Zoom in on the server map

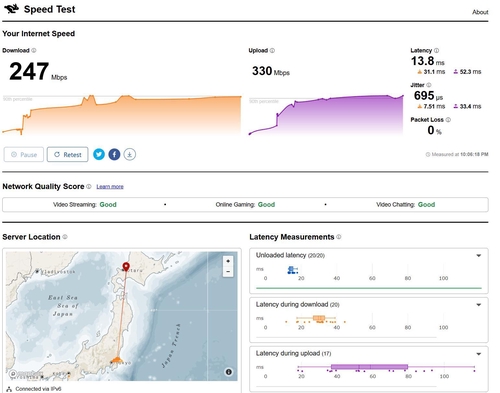tap(228, 261)
